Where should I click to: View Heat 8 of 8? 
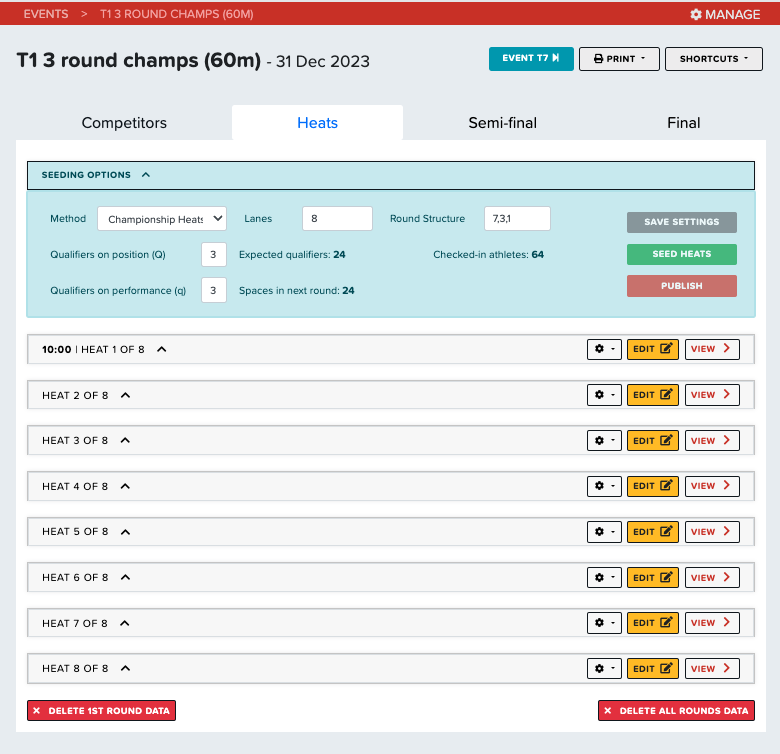coord(712,668)
